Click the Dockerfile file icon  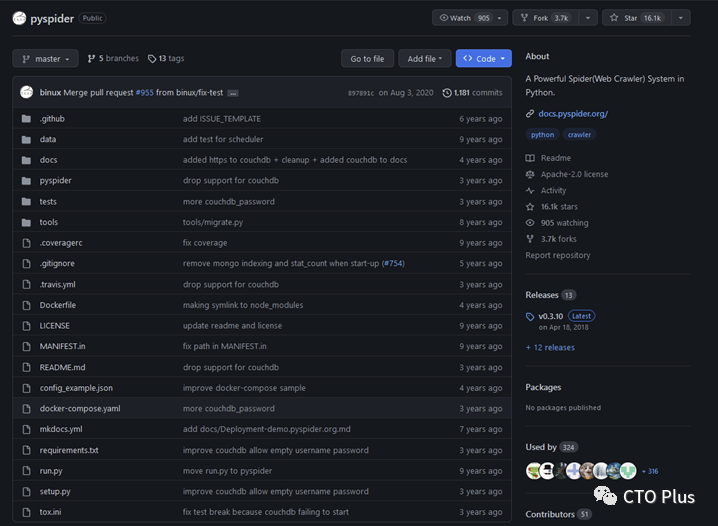[27, 305]
